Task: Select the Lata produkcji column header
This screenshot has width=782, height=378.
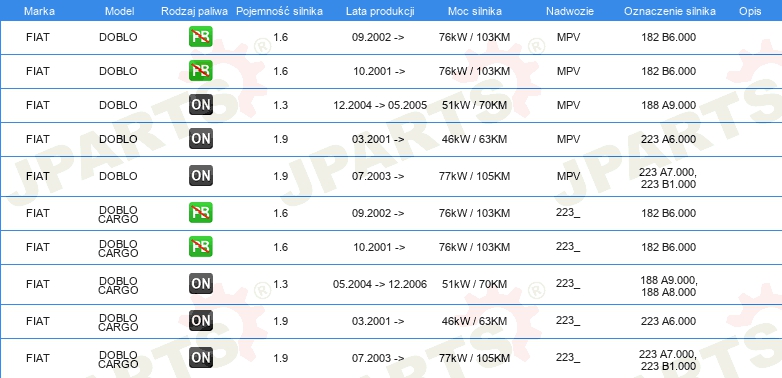Action: pyautogui.click(x=380, y=11)
